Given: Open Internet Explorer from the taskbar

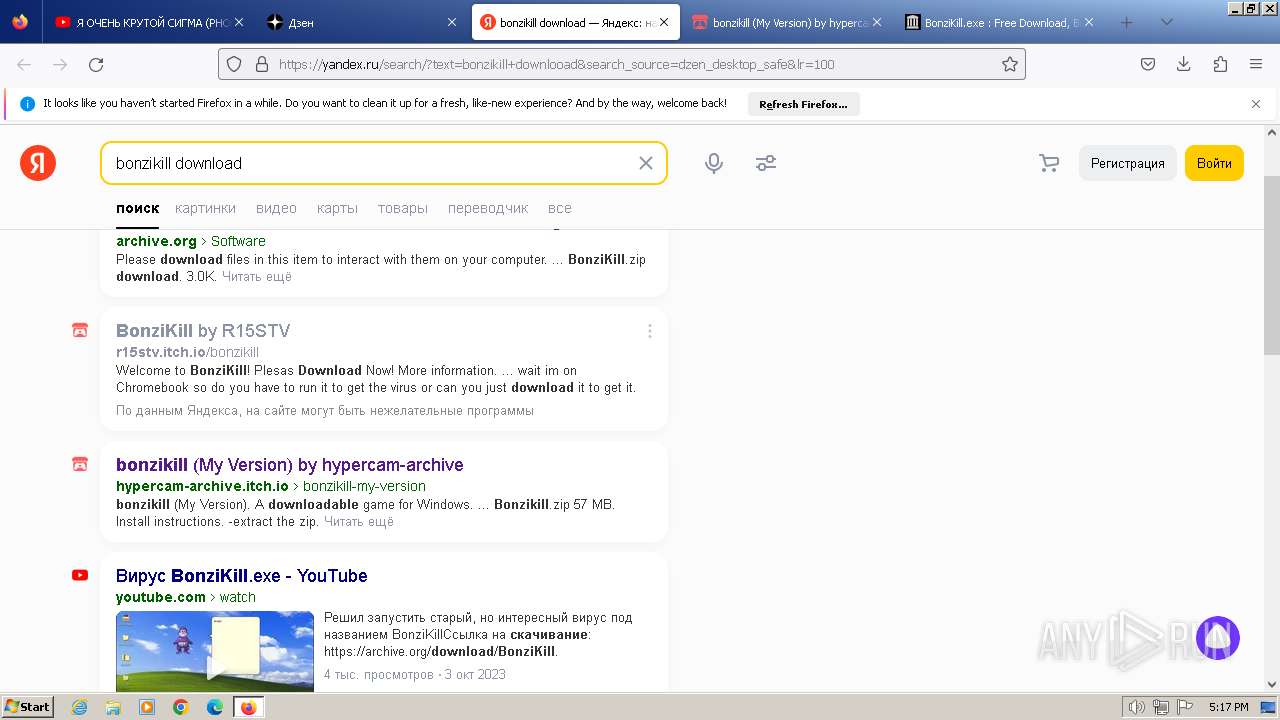Looking at the screenshot, I should [x=80, y=707].
